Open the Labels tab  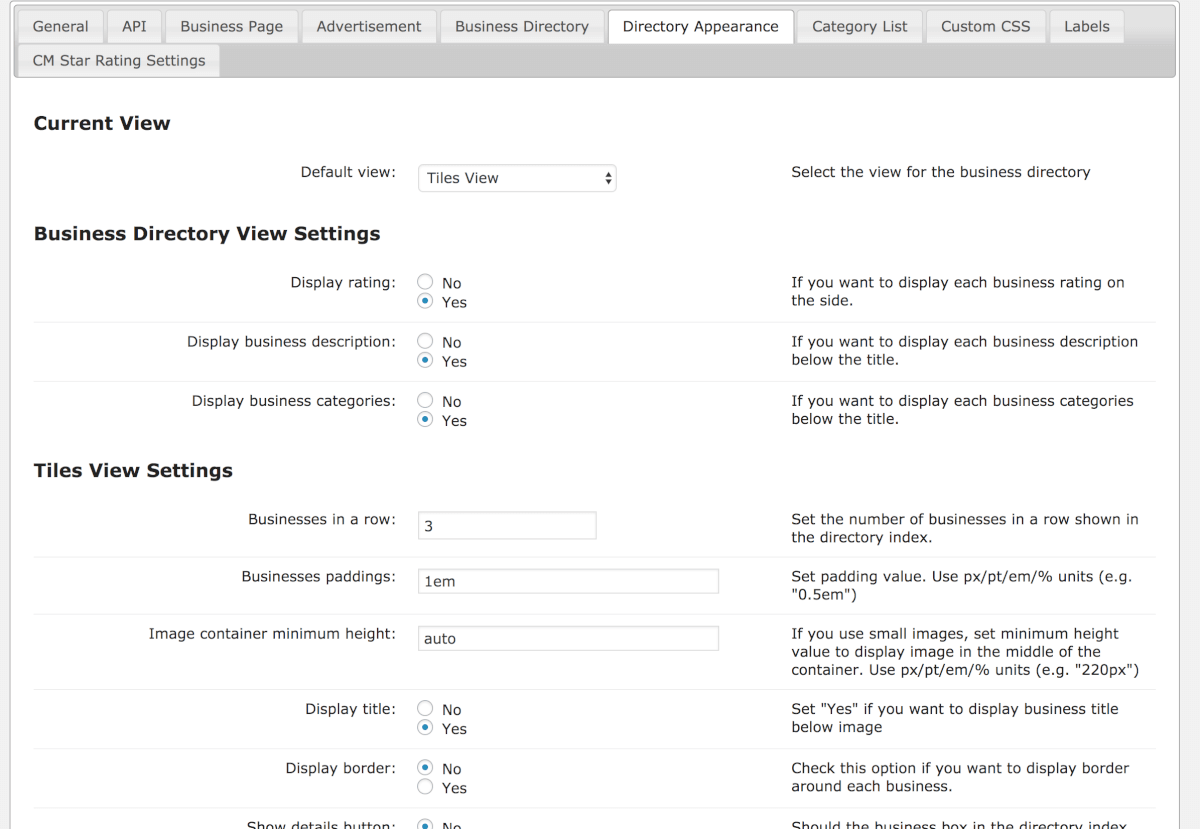tap(1086, 26)
